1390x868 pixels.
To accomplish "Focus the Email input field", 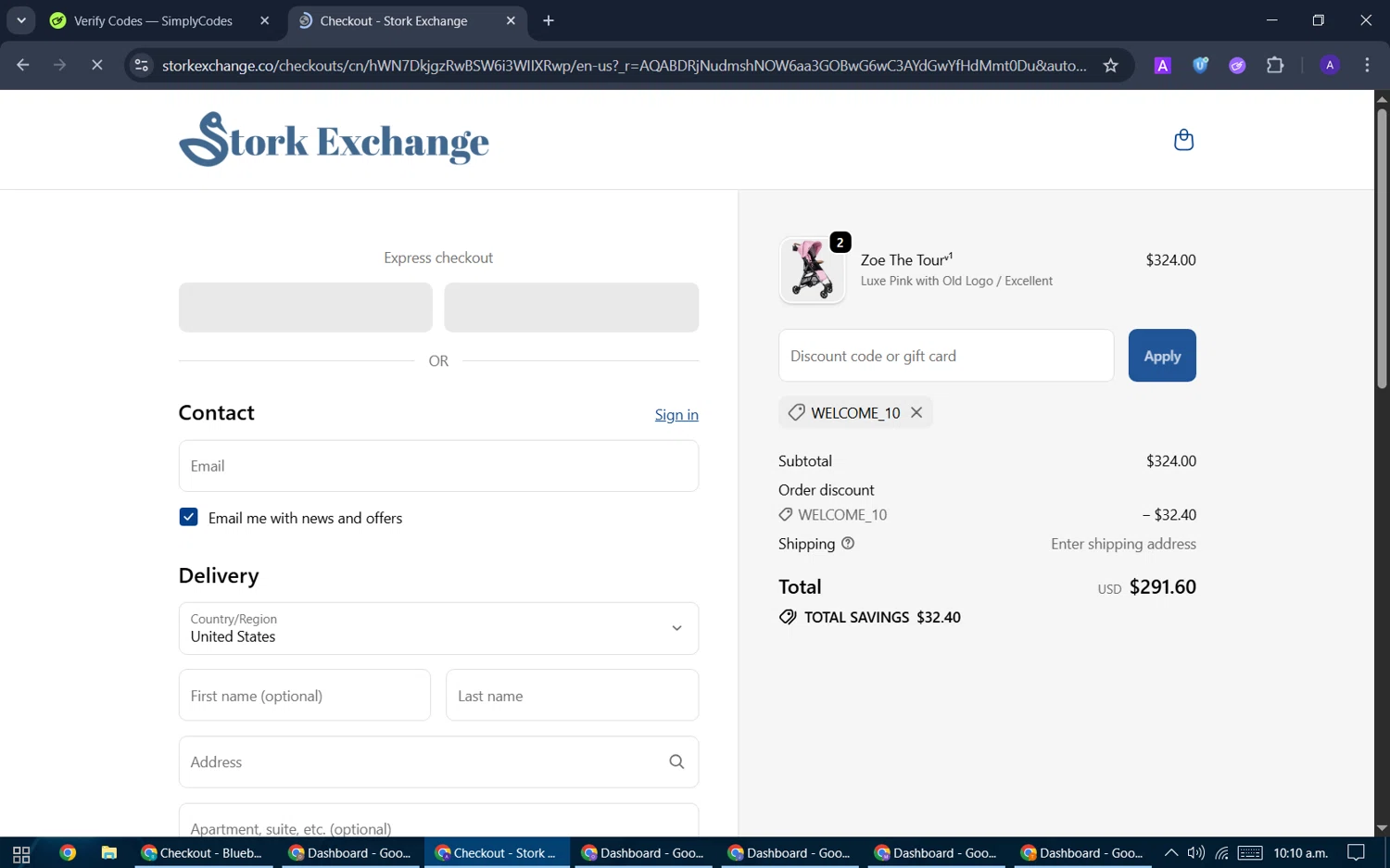I will tap(438, 466).
